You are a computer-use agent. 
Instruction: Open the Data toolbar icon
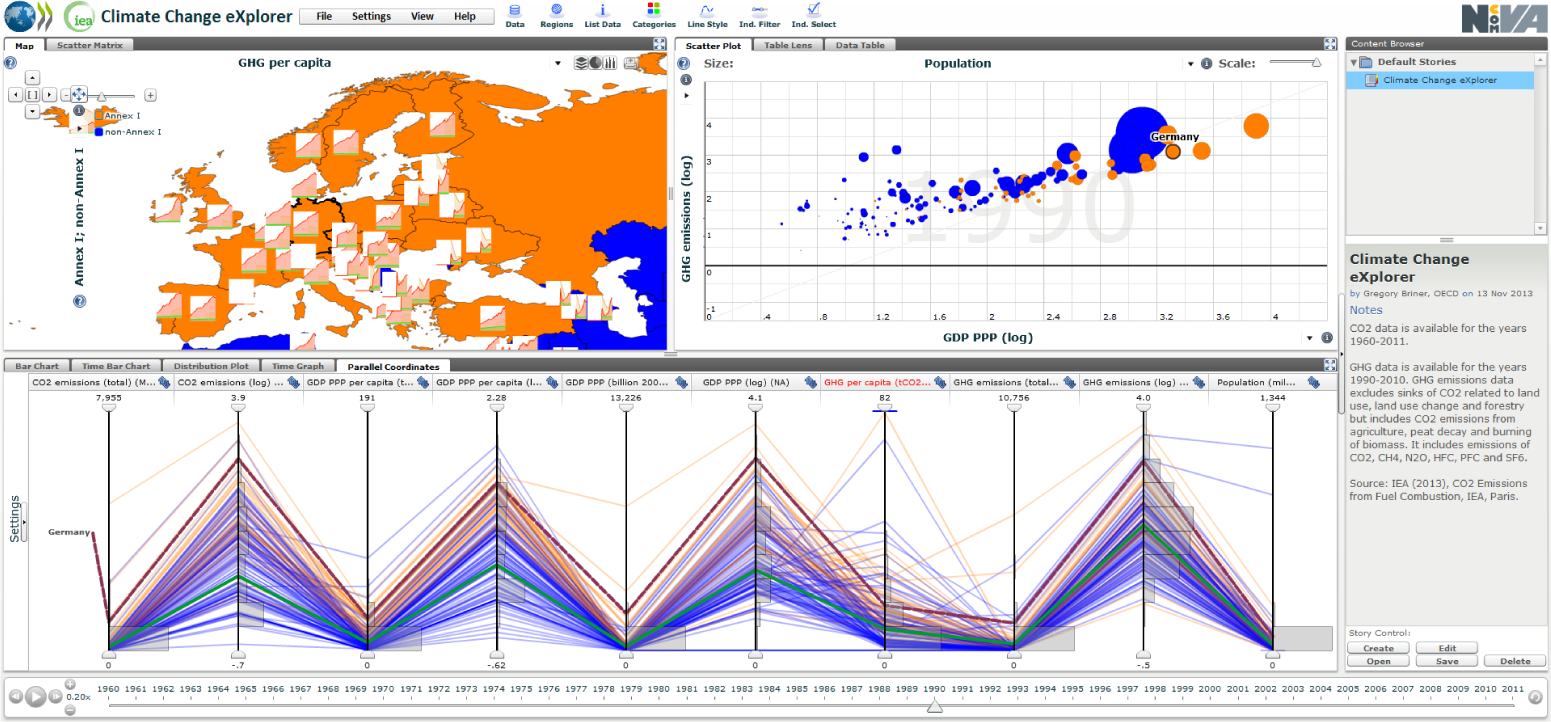click(x=515, y=11)
